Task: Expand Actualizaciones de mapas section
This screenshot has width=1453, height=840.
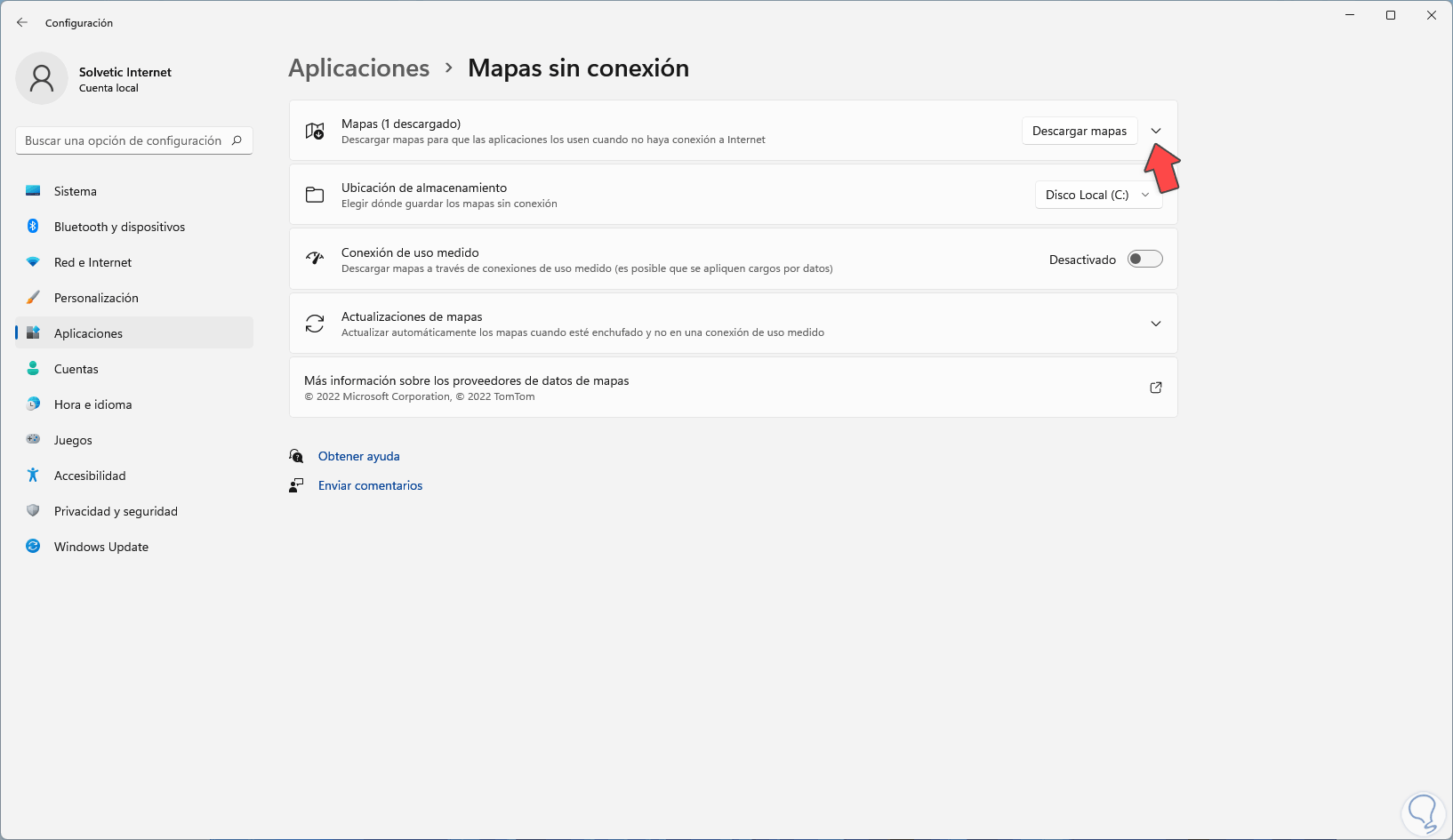Action: [x=1156, y=324]
